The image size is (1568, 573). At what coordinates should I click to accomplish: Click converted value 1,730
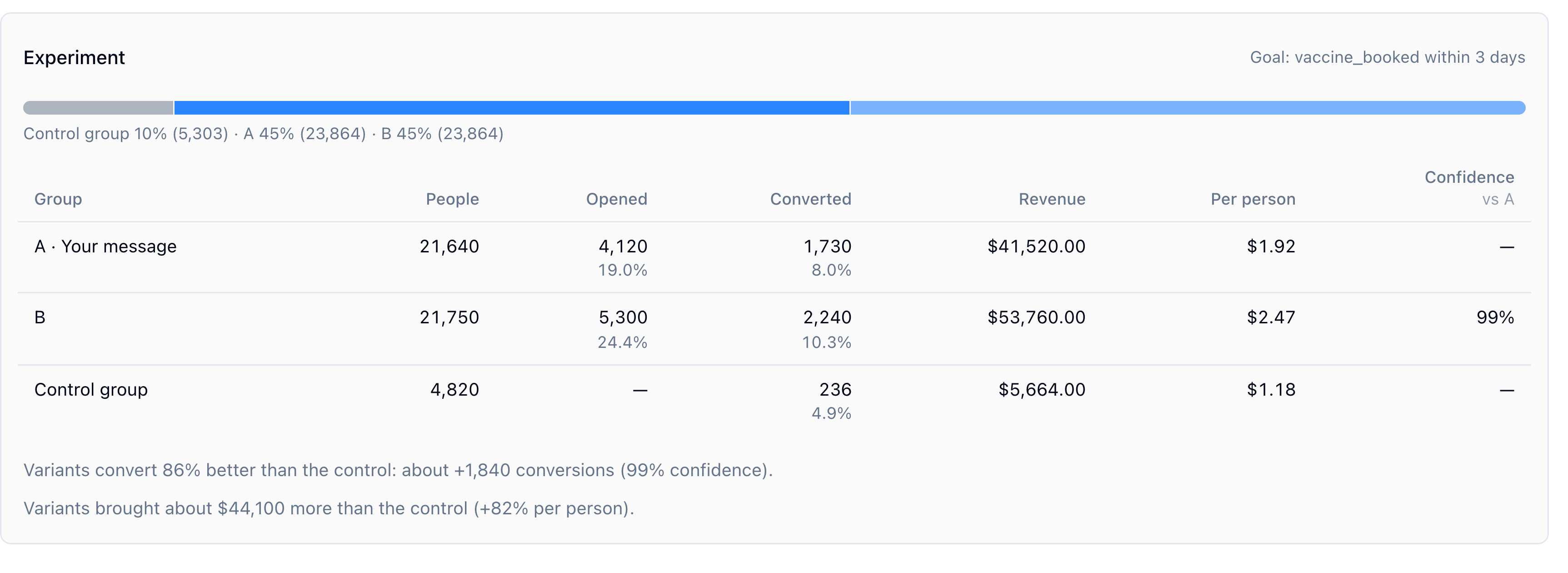coord(827,246)
